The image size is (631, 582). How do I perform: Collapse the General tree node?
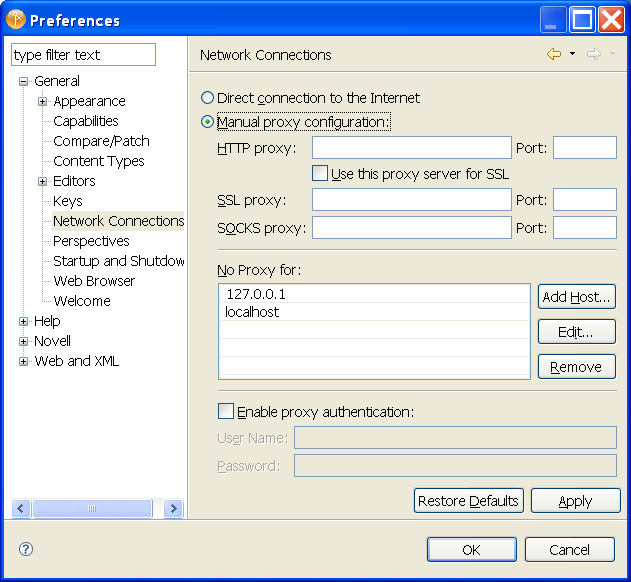click(23, 81)
